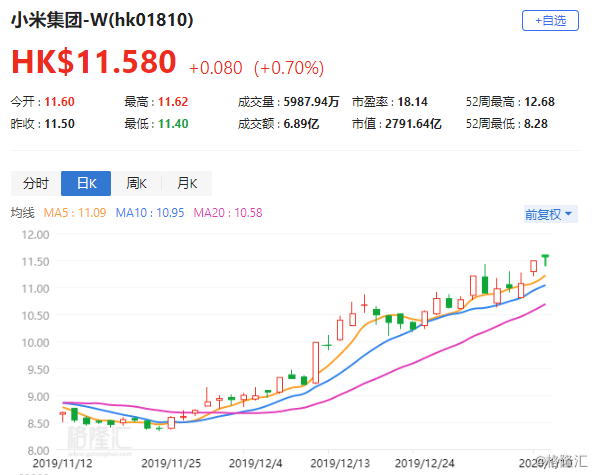Toggle the MA5 moving average legend
The height and width of the screenshot is (475, 595).
(x=75, y=212)
